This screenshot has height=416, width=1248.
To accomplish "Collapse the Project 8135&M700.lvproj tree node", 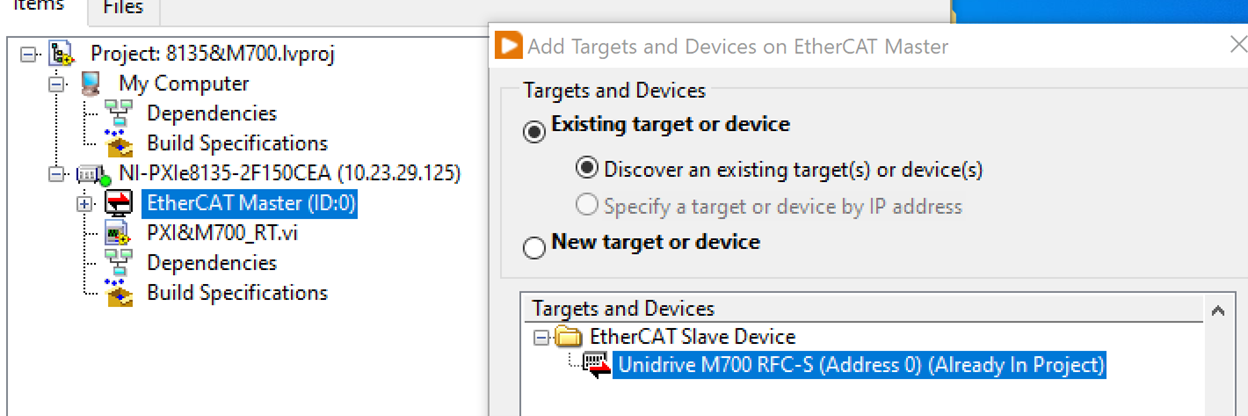I will click(x=27, y=54).
